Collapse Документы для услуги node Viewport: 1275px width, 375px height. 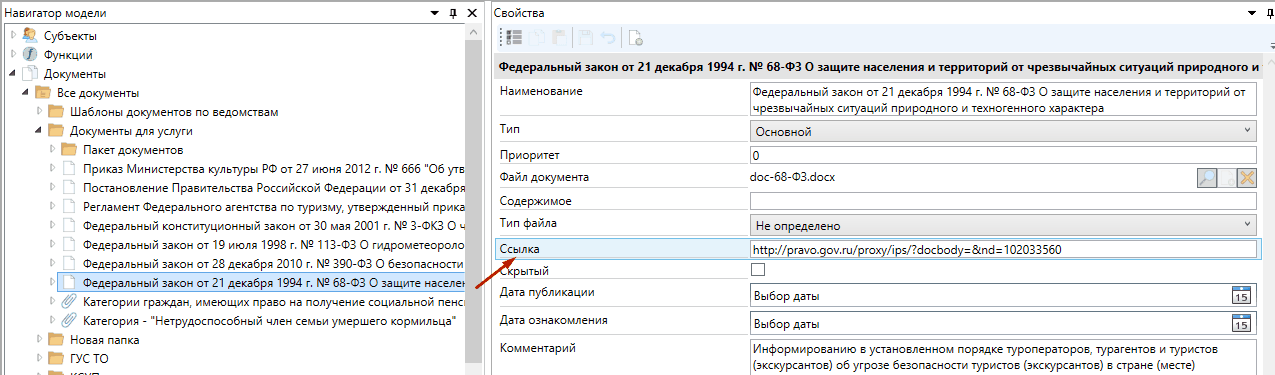39,131
